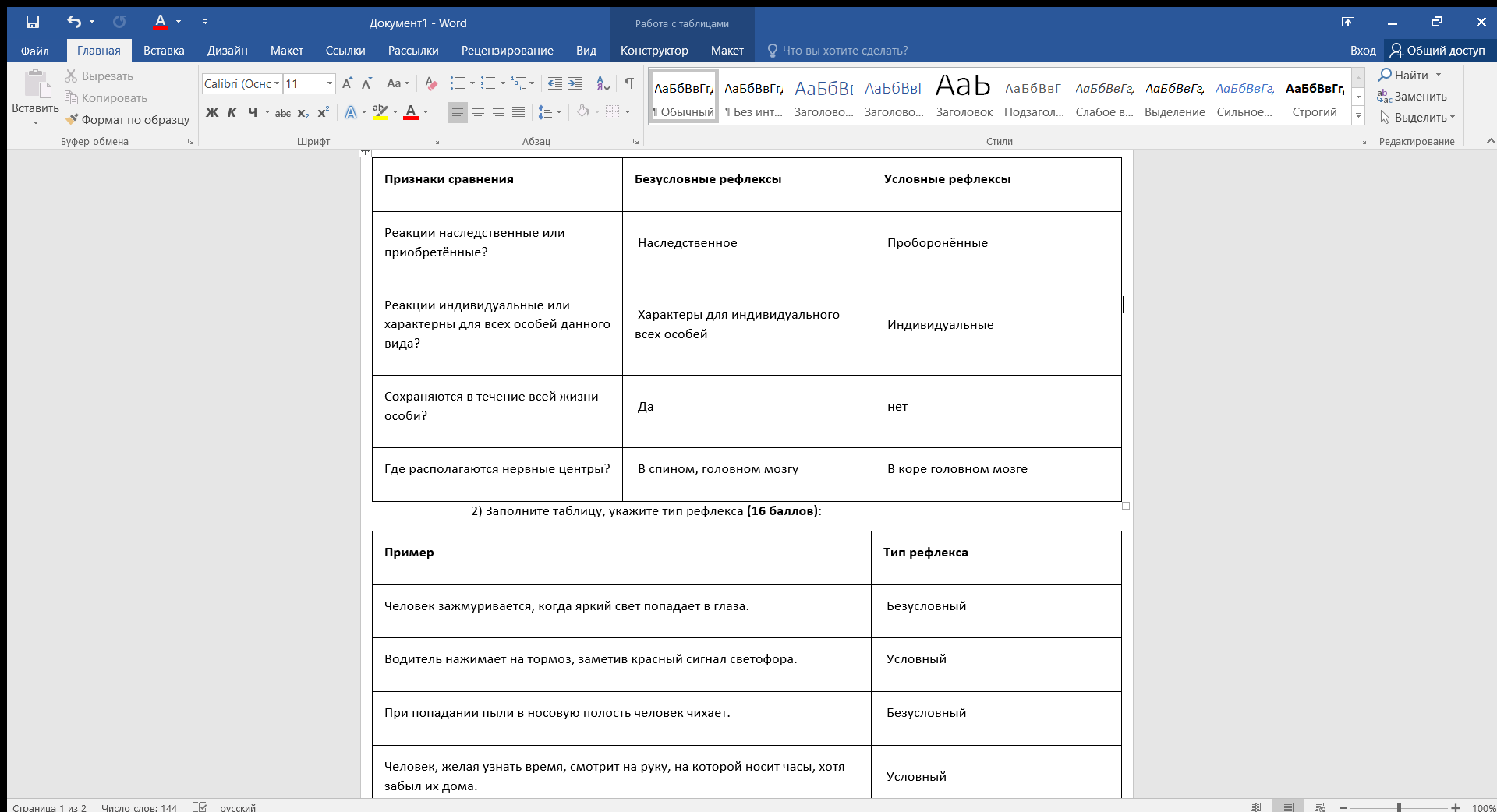Click the Вход sign-in link
This screenshot has height=812, width=1497.
click(x=1363, y=51)
